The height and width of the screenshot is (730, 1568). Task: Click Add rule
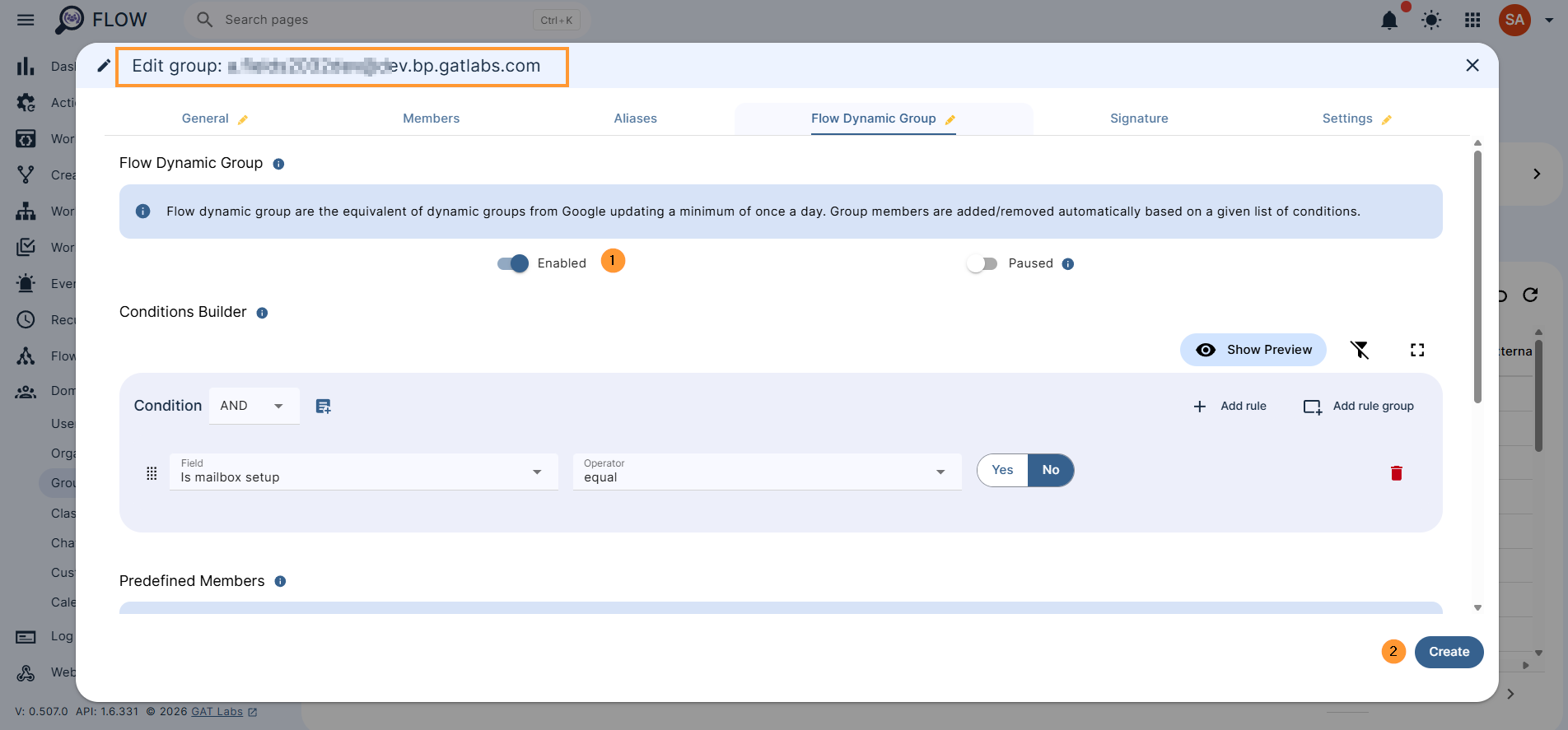point(1230,406)
